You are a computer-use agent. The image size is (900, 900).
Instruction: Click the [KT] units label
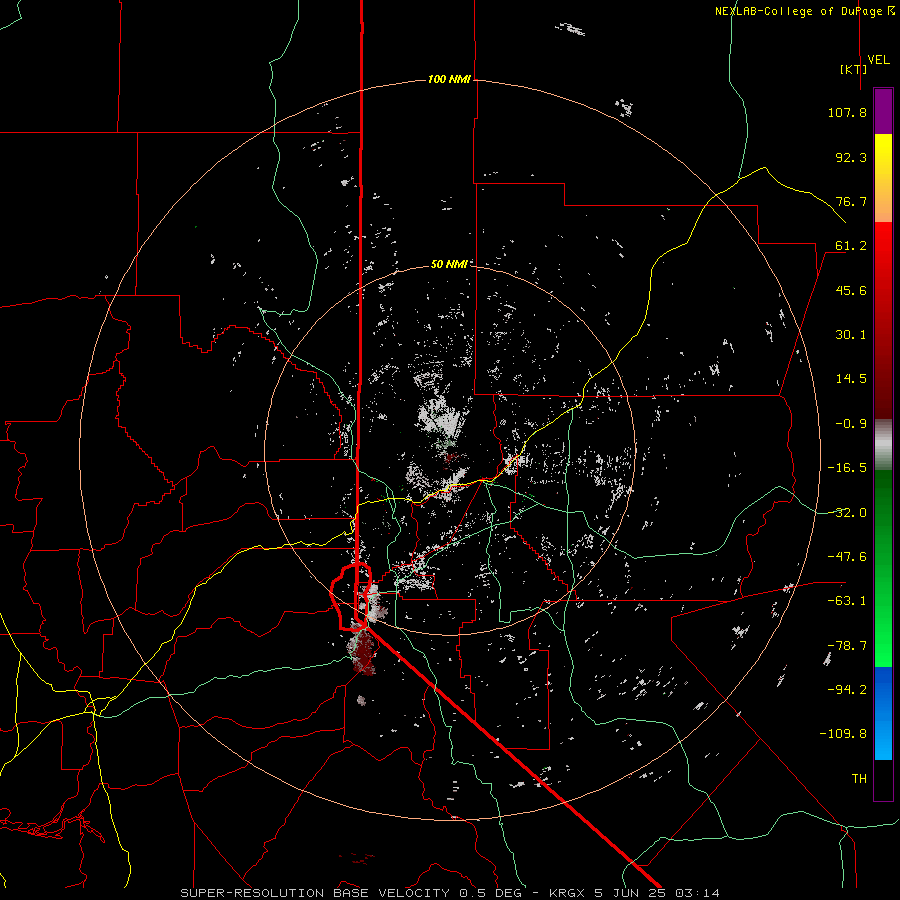click(853, 70)
